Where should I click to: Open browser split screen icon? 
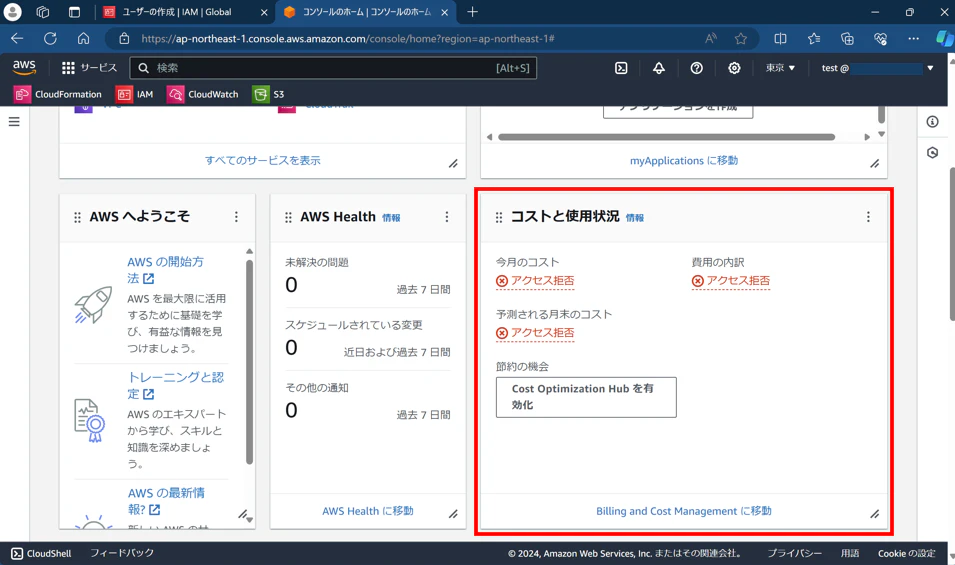coord(780,38)
